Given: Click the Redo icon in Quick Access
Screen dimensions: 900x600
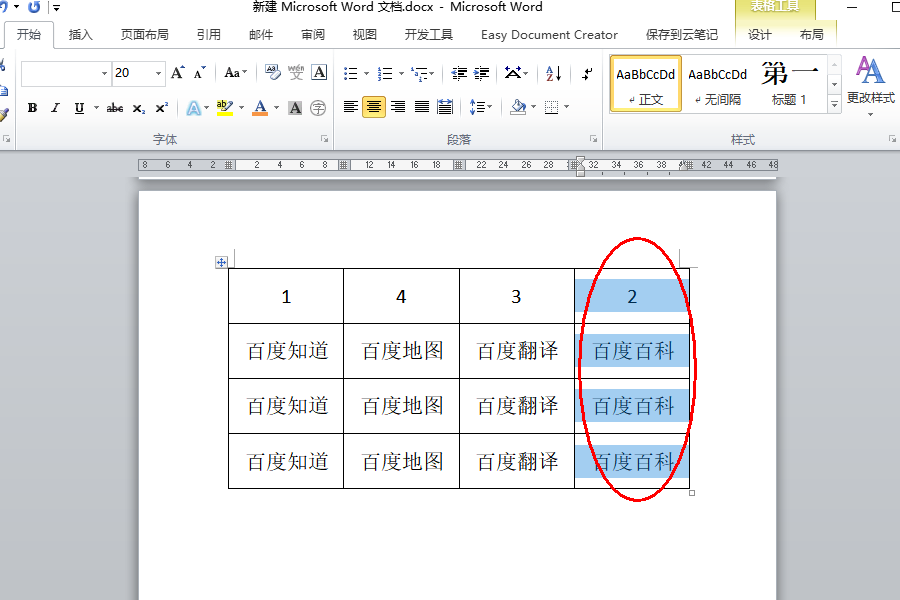Looking at the screenshot, I should pyautogui.click(x=34, y=7).
